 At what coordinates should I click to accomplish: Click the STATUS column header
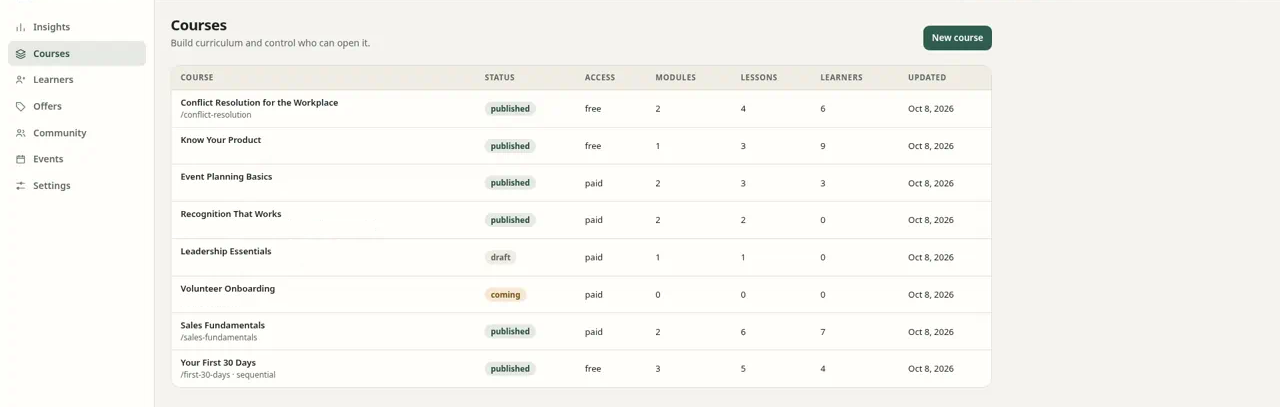[500, 77]
